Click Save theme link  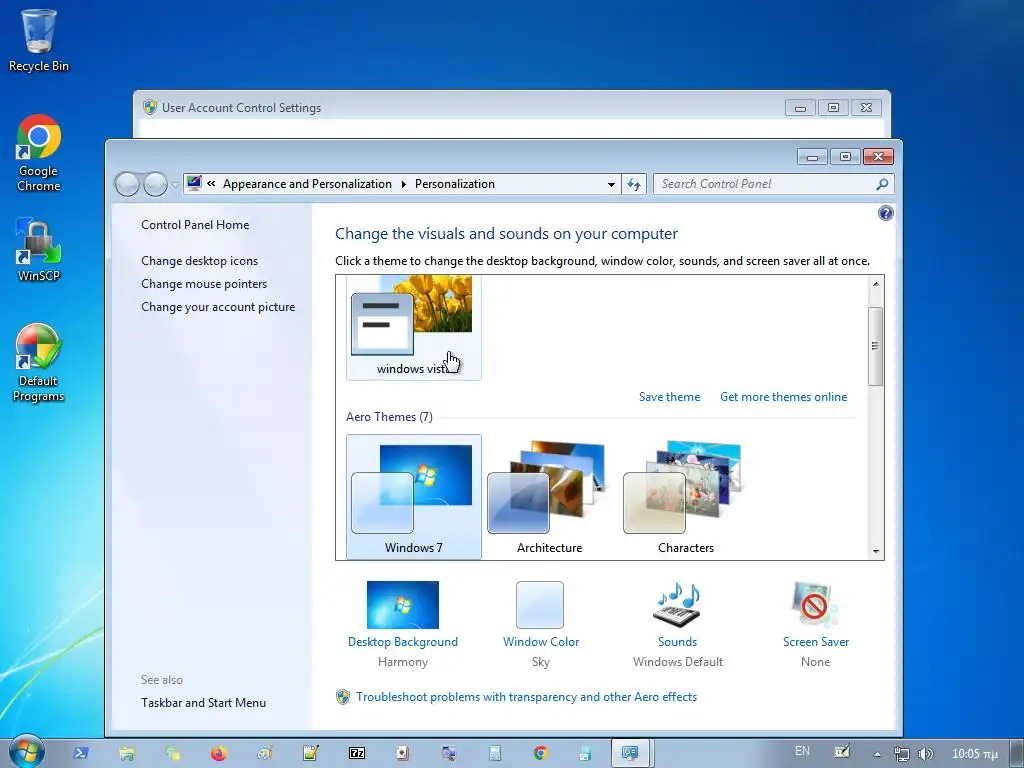[x=669, y=397]
